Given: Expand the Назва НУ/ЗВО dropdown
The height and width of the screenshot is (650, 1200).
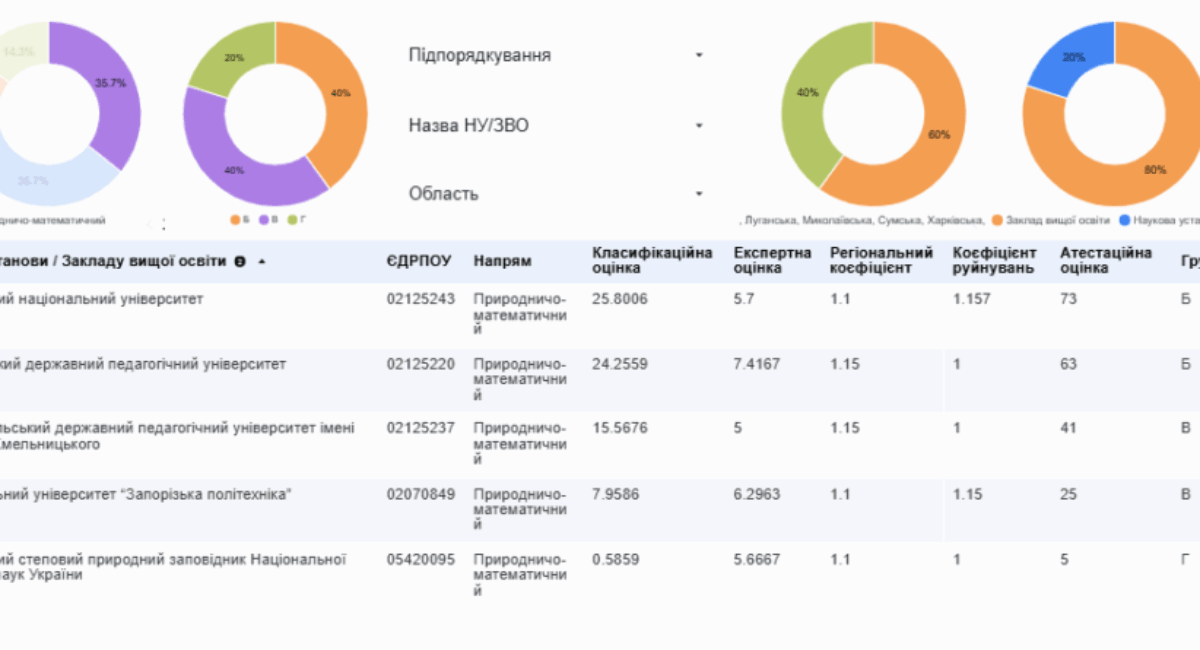Looking at the screenshot, I should (x=556, y=125).
